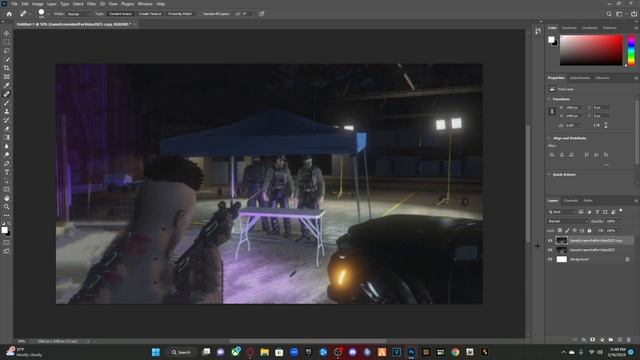This screenshot has height=360, width=640.
Task: Enable Sample All Layers checkbox
Action: tap(201, 14)
